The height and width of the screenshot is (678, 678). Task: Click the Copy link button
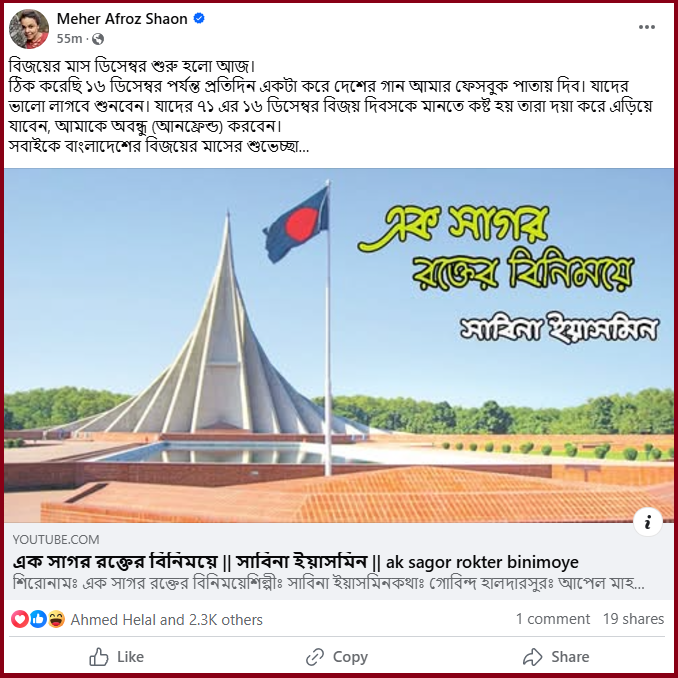pos(337,657)
